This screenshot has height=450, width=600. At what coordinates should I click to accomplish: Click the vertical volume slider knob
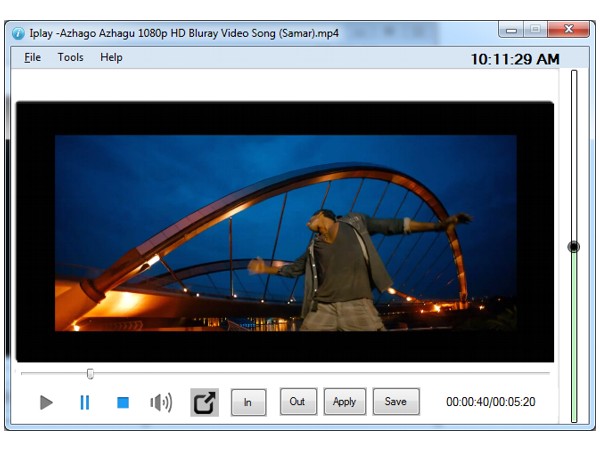pyautogui.click(x=574, y=247)
